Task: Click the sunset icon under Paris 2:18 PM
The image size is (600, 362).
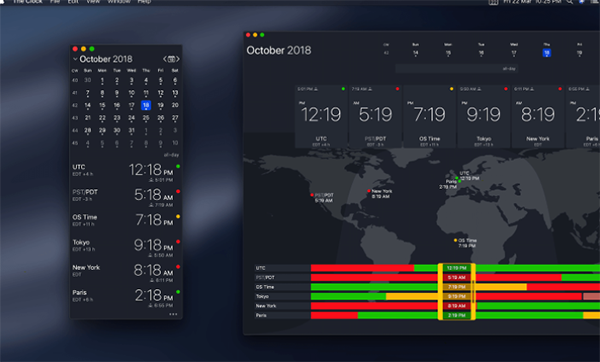Action: (x=151, y=305)
